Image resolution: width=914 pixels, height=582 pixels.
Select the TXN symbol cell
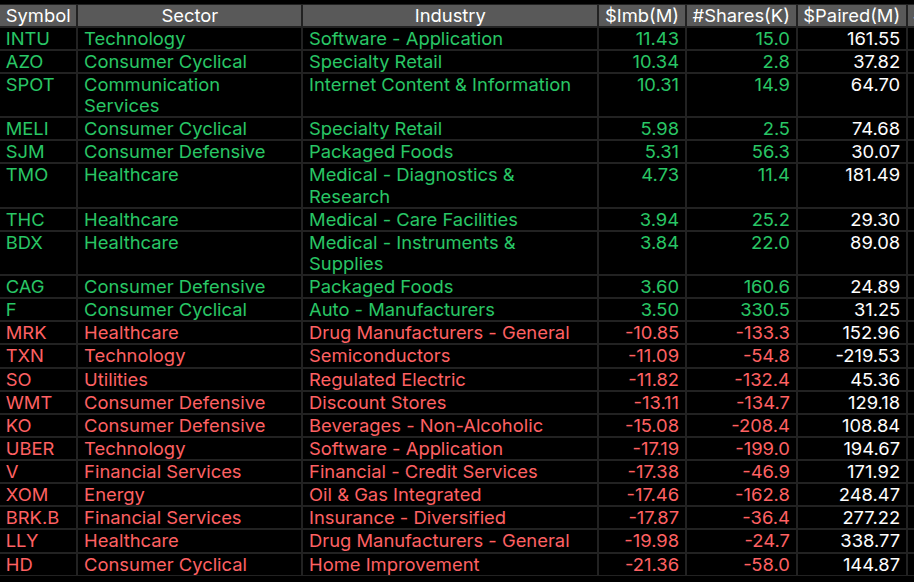click(x=38, y=356)
